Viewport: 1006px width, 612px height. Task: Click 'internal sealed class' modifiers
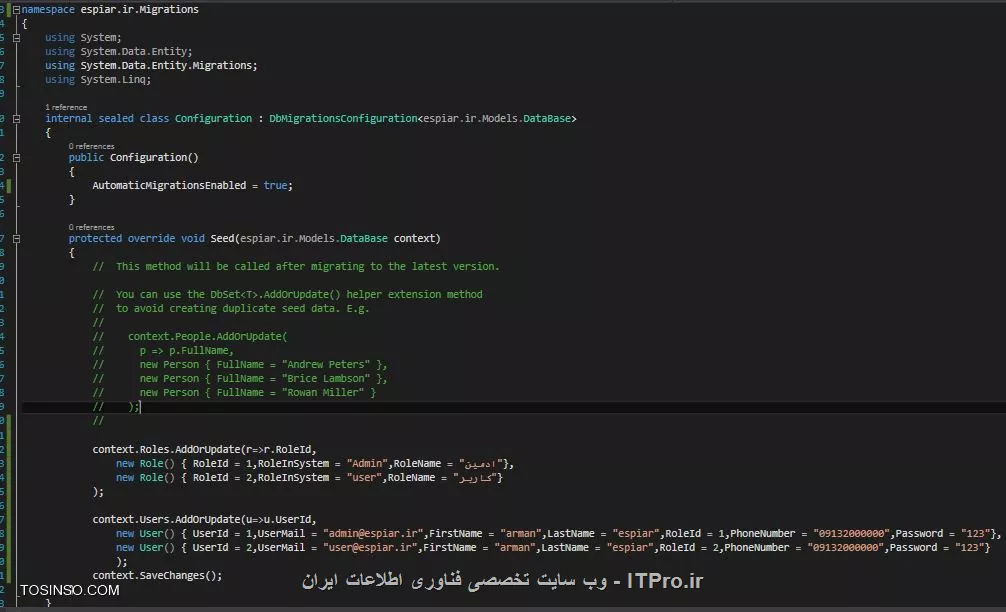107,119
